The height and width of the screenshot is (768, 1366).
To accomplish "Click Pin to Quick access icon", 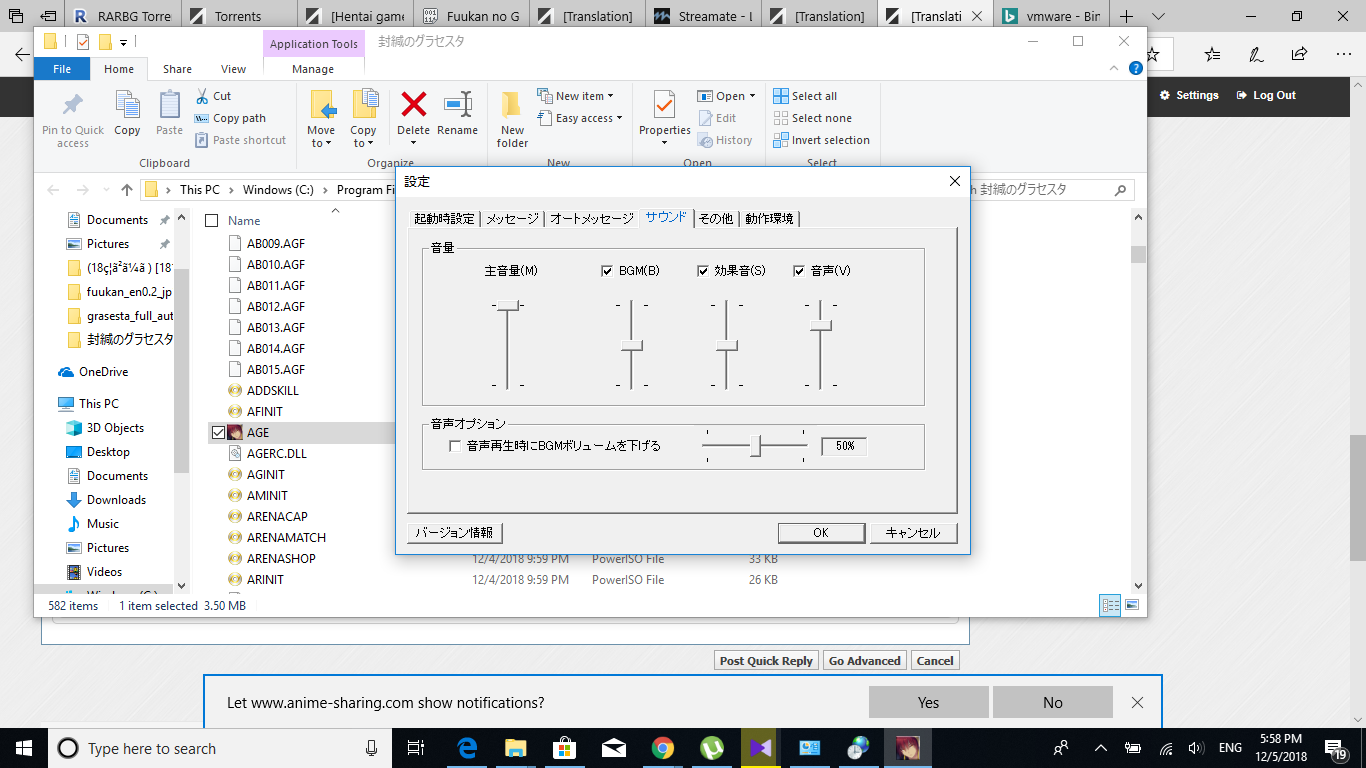I will coord(73,105).
